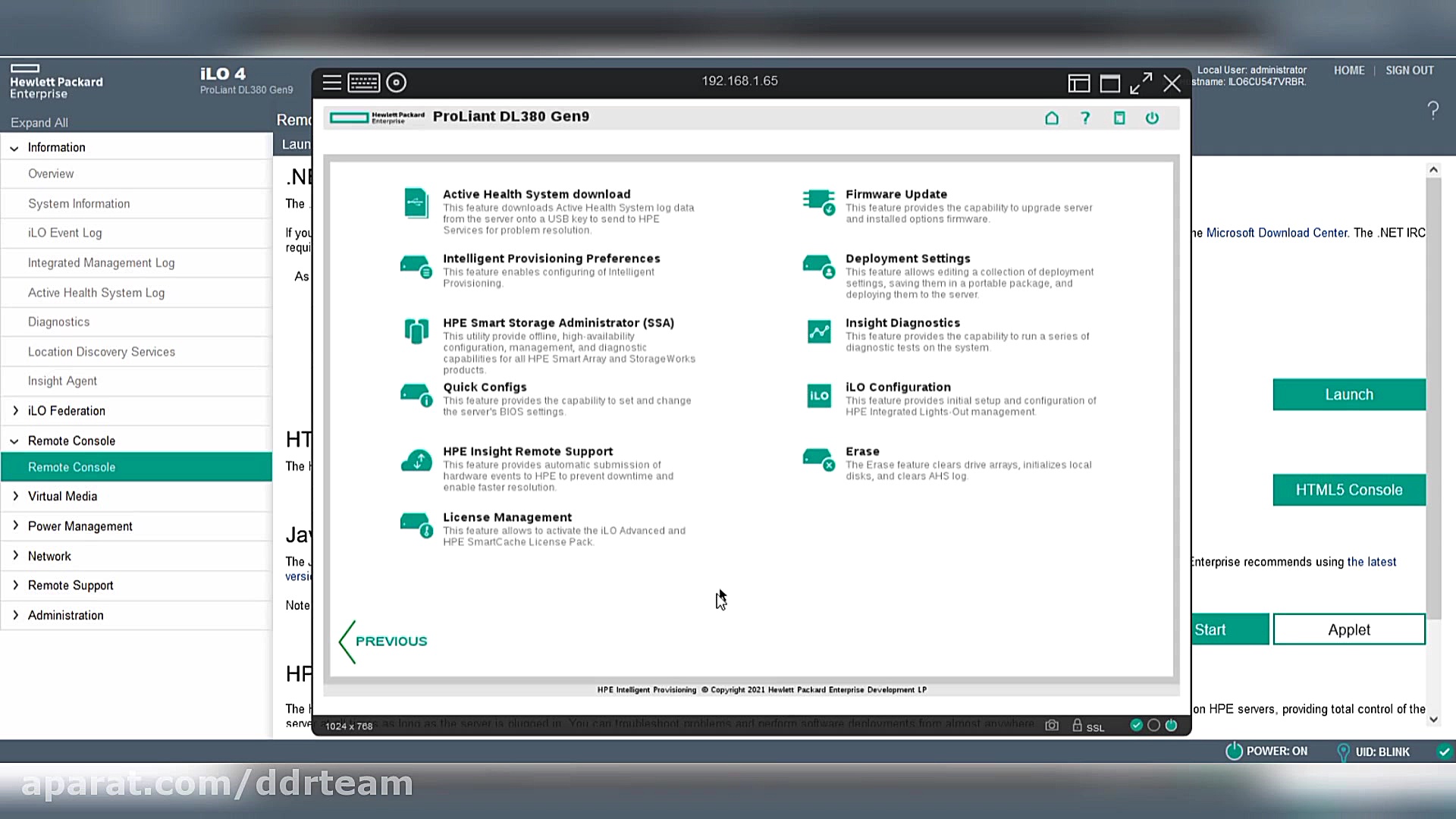The image size is (1456, 819).
Task: Switch console to docked layout icon
Action: click(x=1078, y=83)
